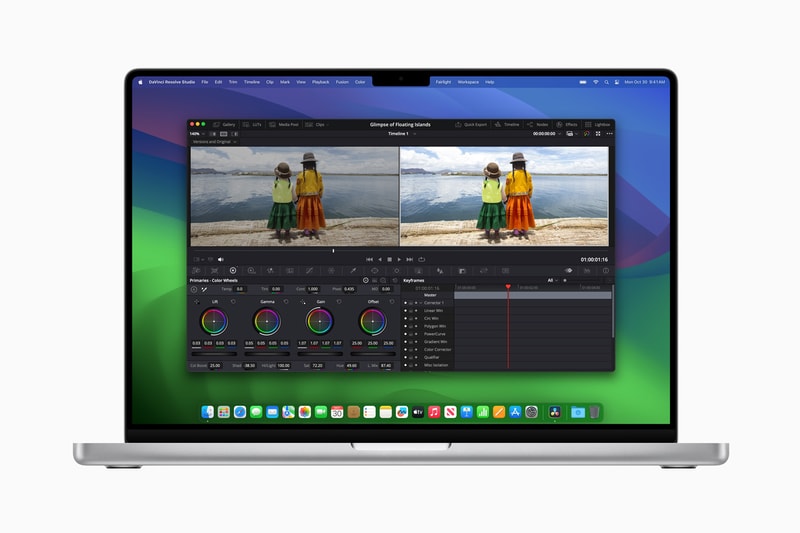The height and width of the screenshot is (533, 800).
Task: Jump to first frame in transport
Action: point(369,260)
